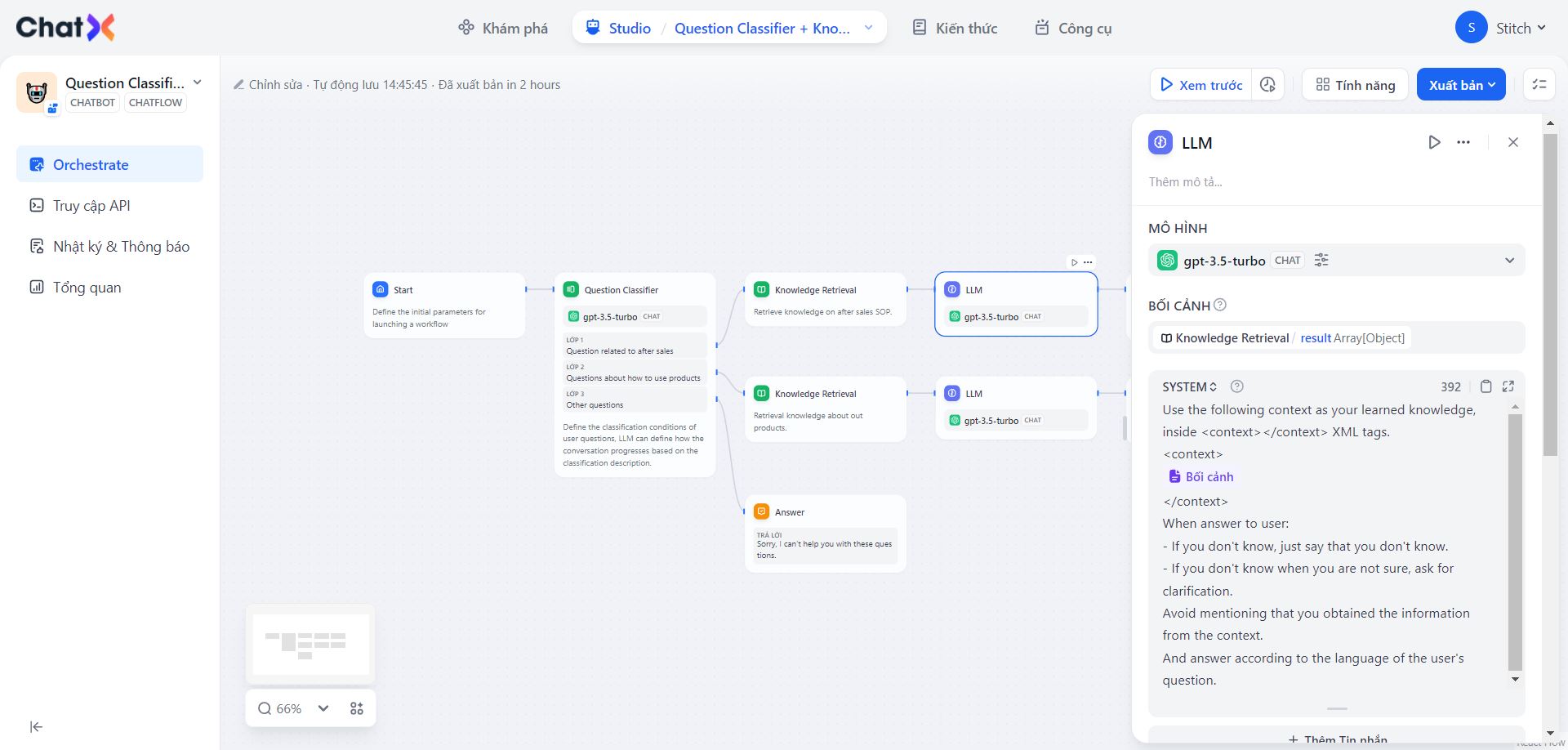Click the organize nodes layout icon
Screen dimensions: 1568x750
(x=357, y=708)
